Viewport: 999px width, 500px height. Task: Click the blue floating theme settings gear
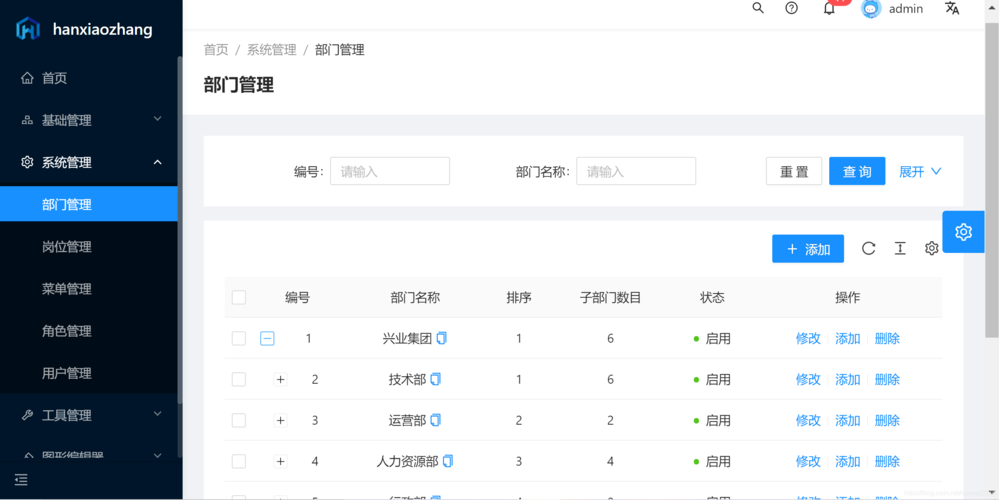963,232
